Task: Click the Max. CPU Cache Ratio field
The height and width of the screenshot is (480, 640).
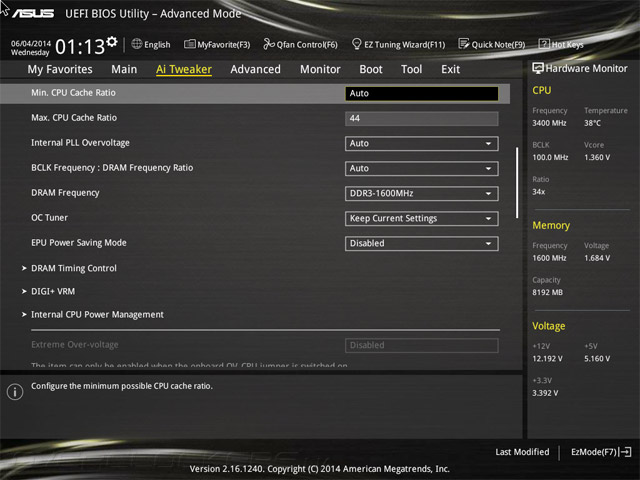Action: click(x=422, y=118)
